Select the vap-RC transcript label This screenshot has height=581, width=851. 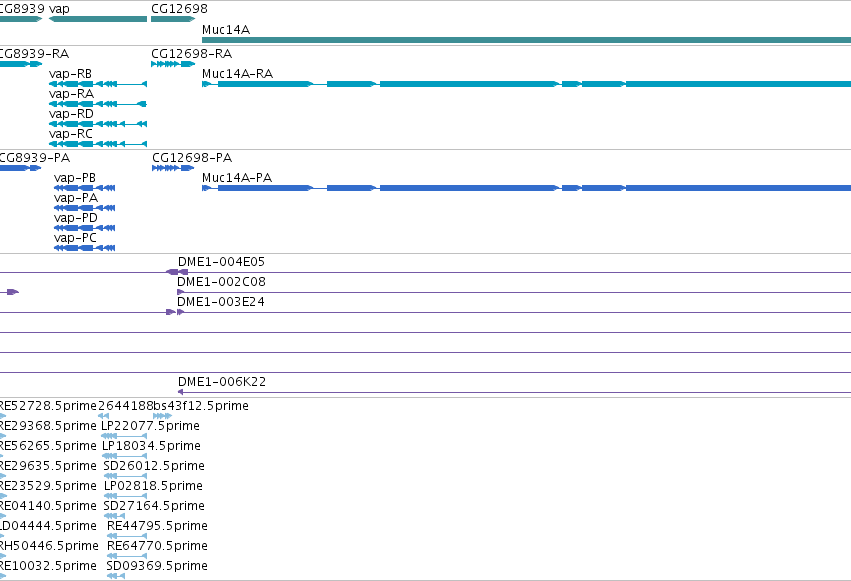71,134
